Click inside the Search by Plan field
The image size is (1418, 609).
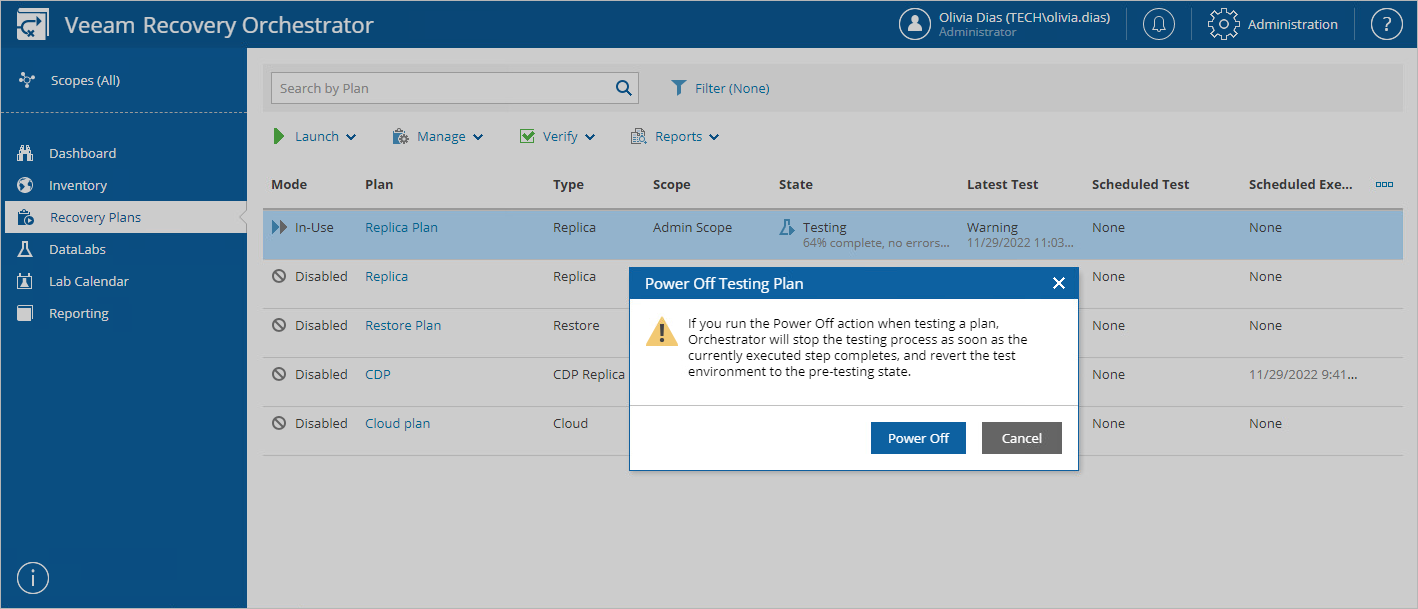440,88
